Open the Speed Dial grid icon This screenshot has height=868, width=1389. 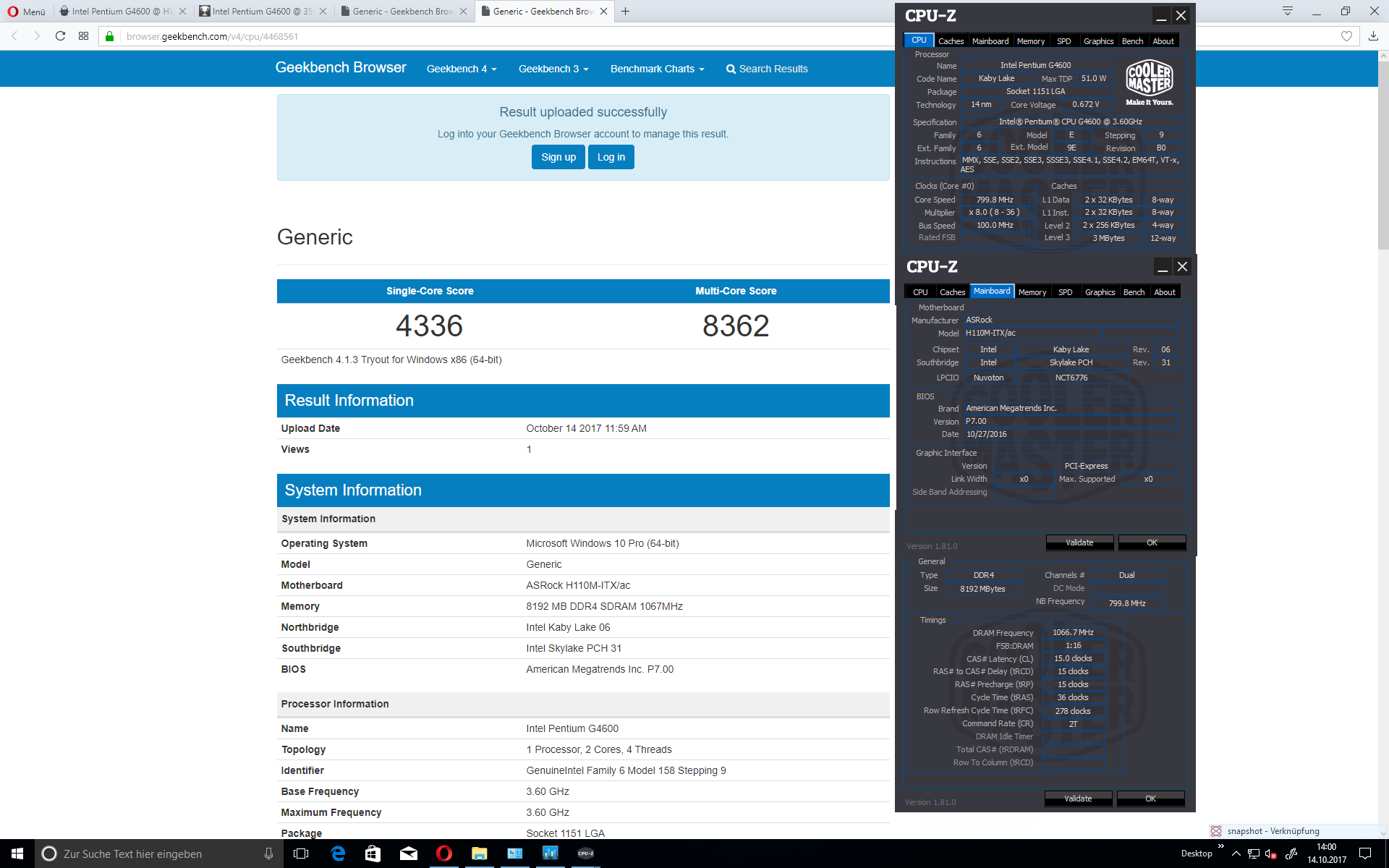(84, 36)
